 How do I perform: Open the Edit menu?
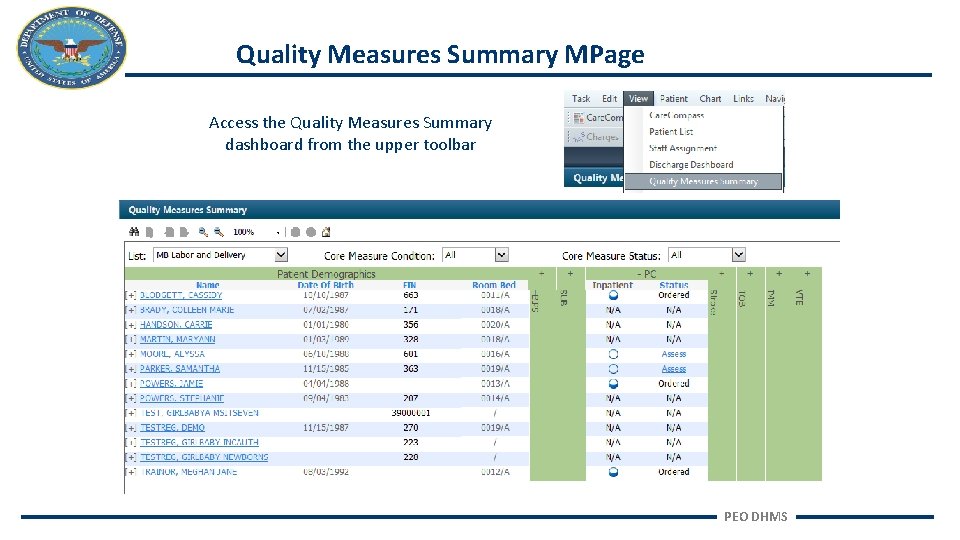click(x=609, y=99)
